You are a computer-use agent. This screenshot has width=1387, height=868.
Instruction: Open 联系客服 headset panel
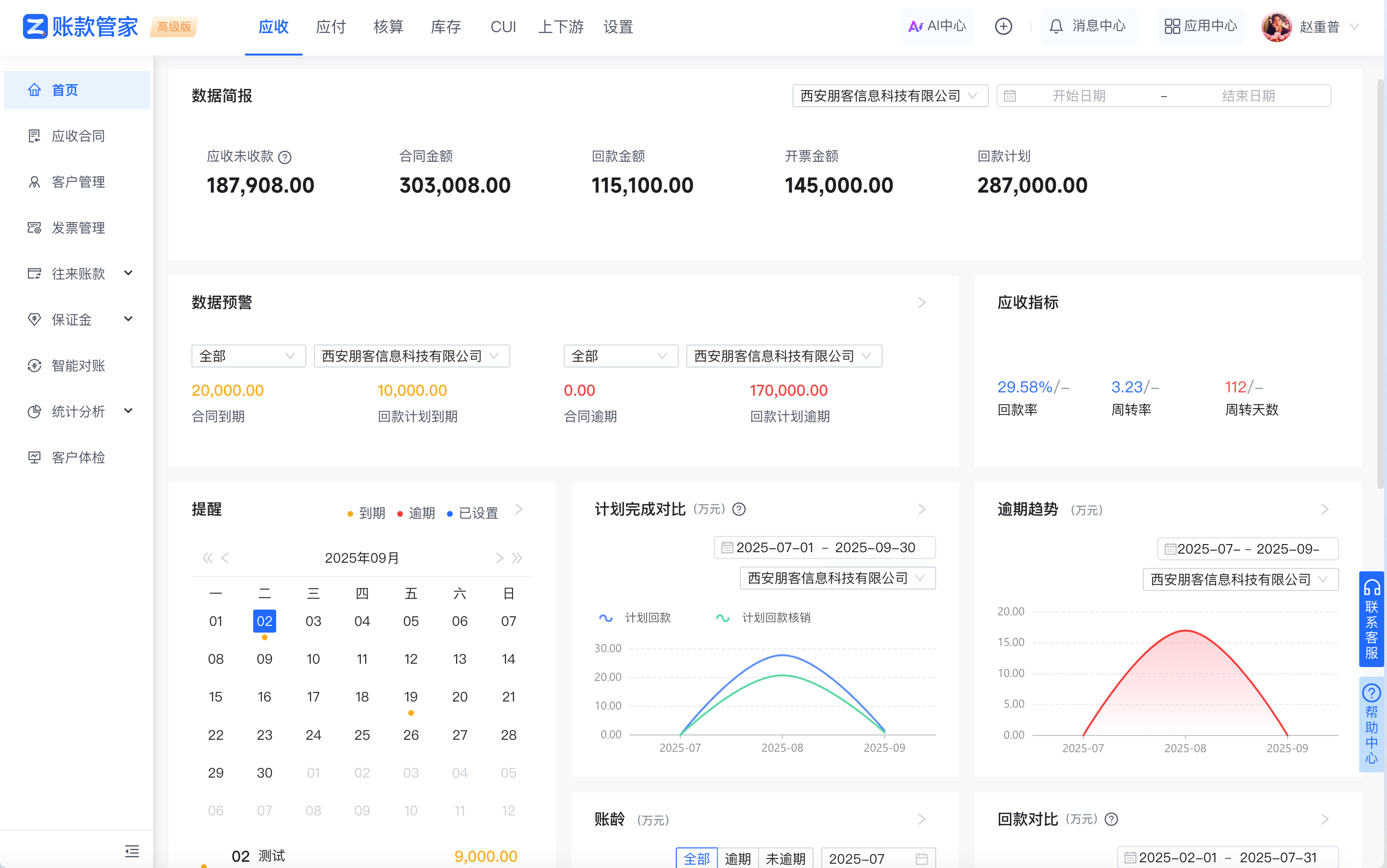(1372, 619)
